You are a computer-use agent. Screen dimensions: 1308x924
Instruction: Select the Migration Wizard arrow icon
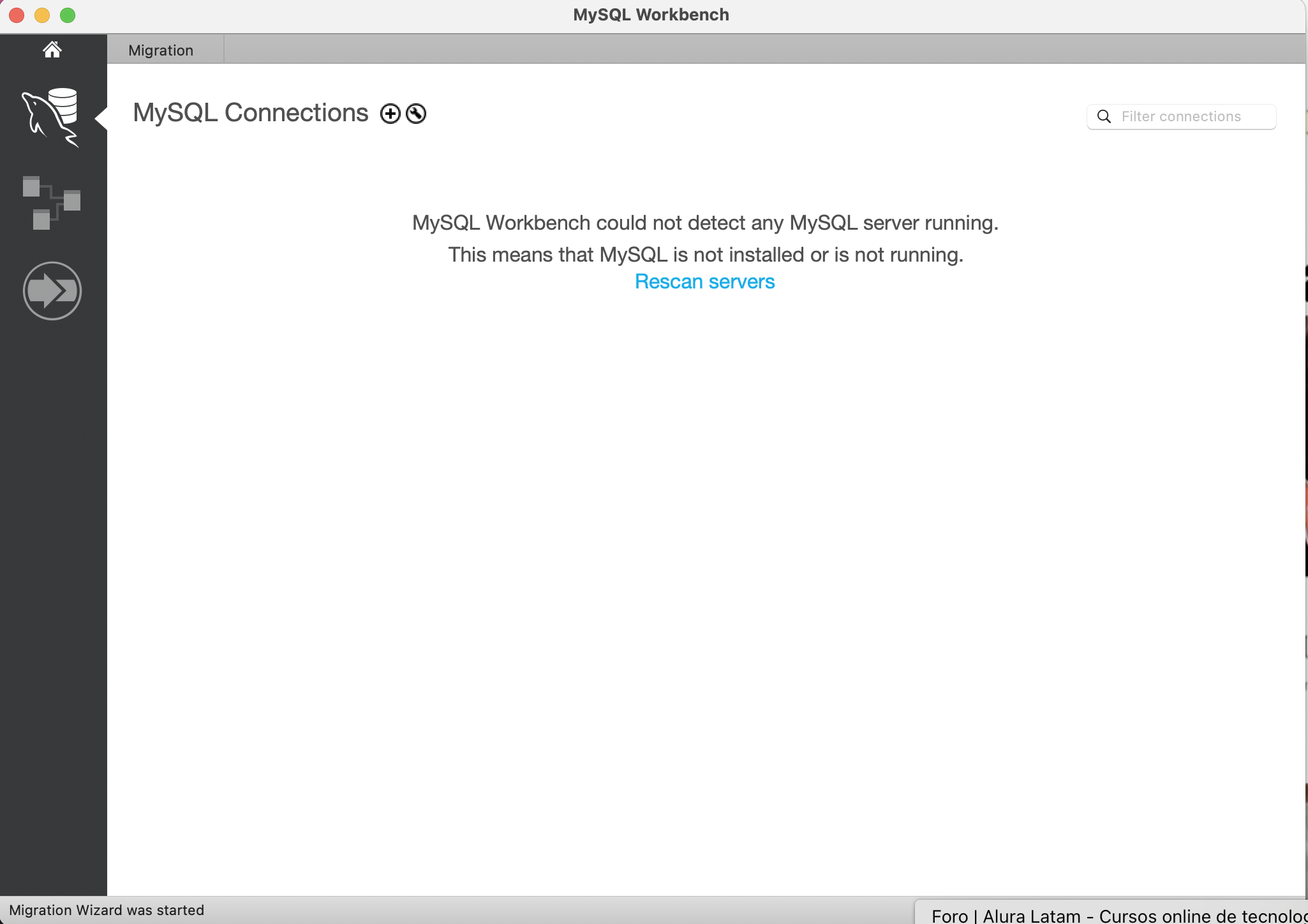52,290
